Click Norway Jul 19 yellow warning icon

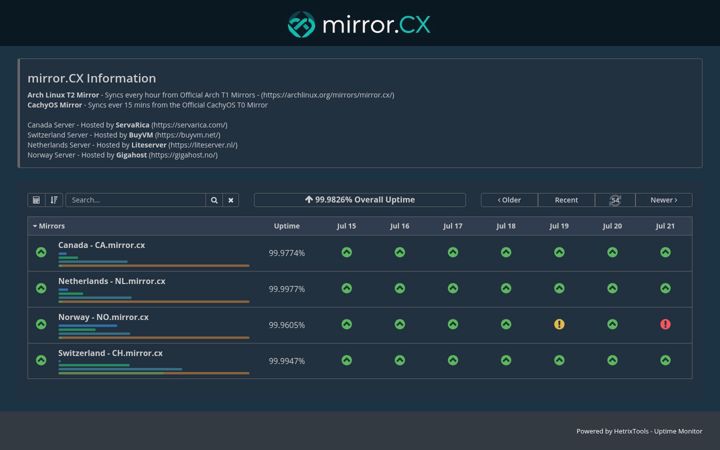coord(559,324)
